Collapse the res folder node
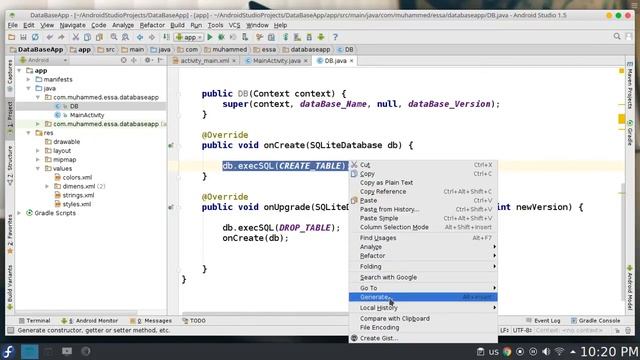 pos(29,133)
